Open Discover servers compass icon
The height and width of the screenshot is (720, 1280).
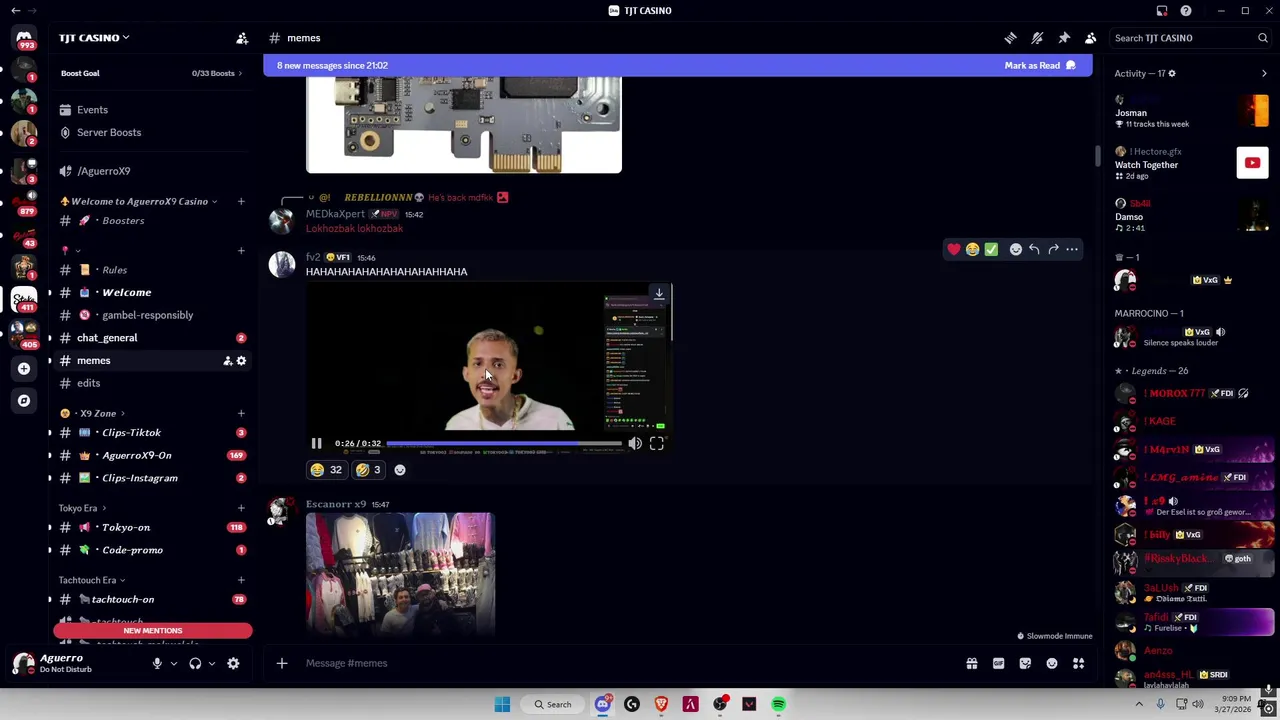24,400
